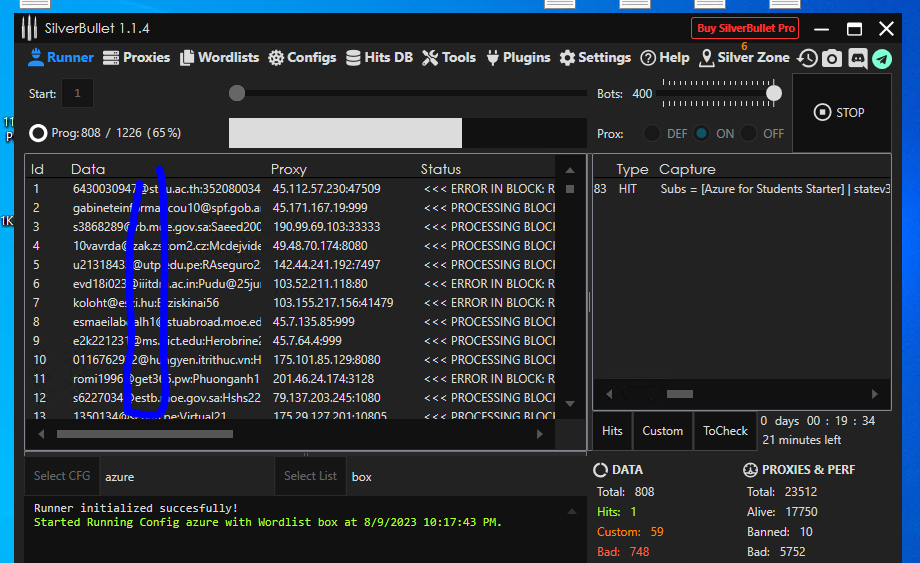Viewport: 920px width, 563px height.
Task: Click proxy 103.155.217.156:41479 cell
Action: (333, 303)
